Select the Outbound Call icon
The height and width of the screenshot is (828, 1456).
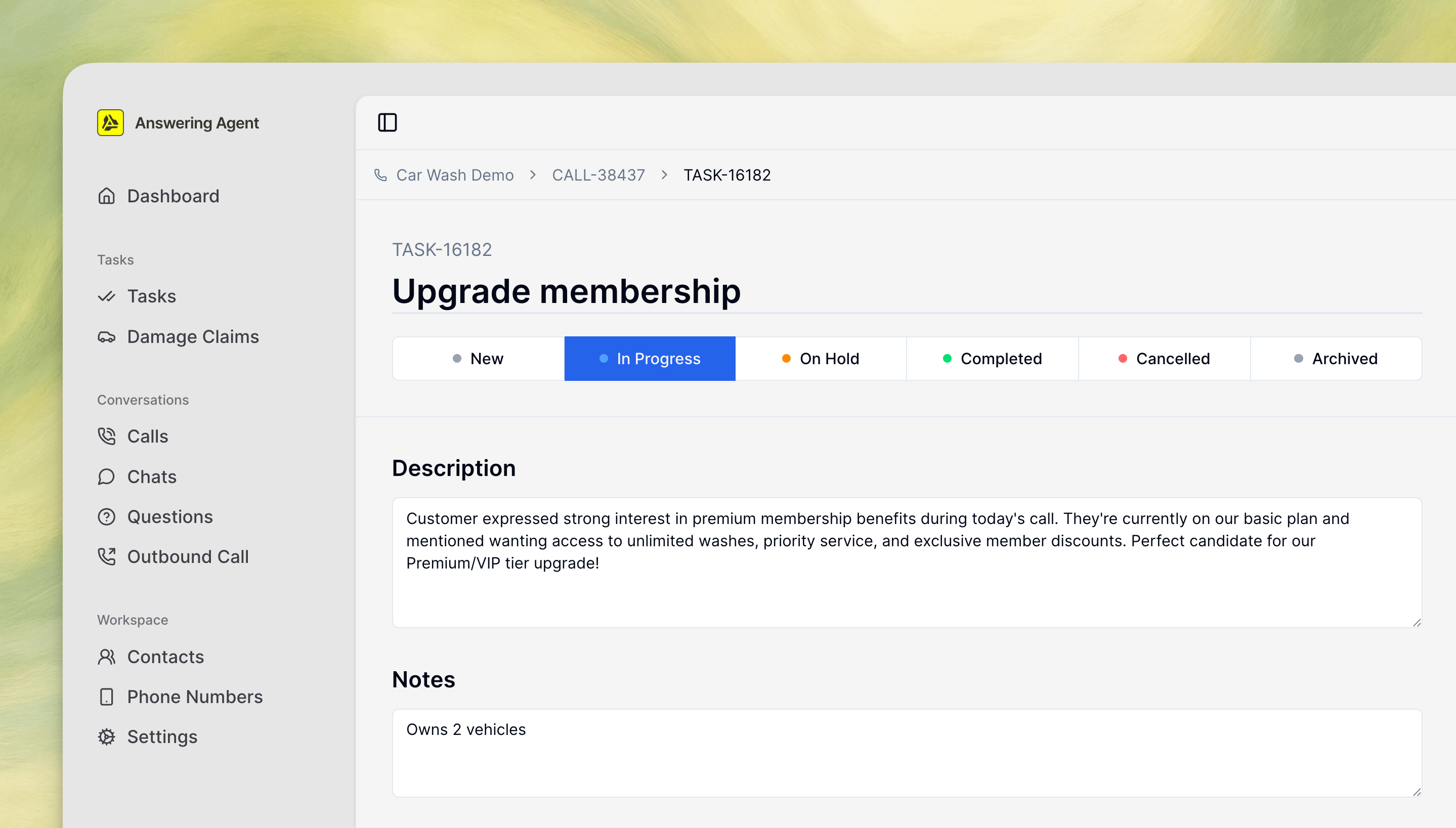point(107,557)
